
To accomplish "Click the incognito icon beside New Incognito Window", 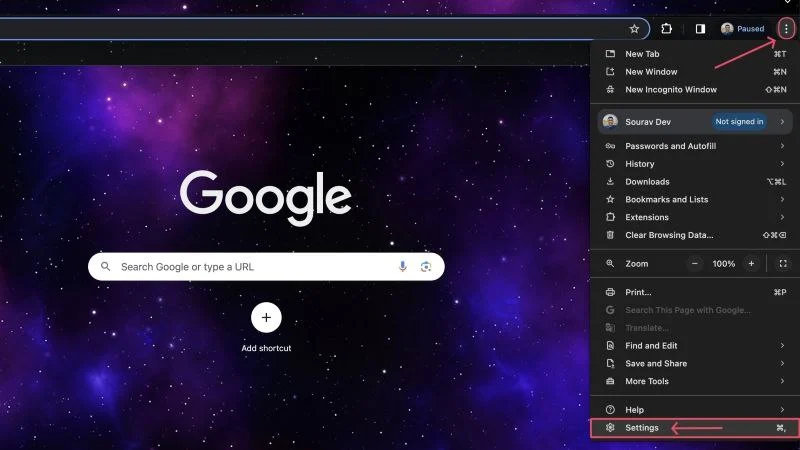I will coord(610,89).
